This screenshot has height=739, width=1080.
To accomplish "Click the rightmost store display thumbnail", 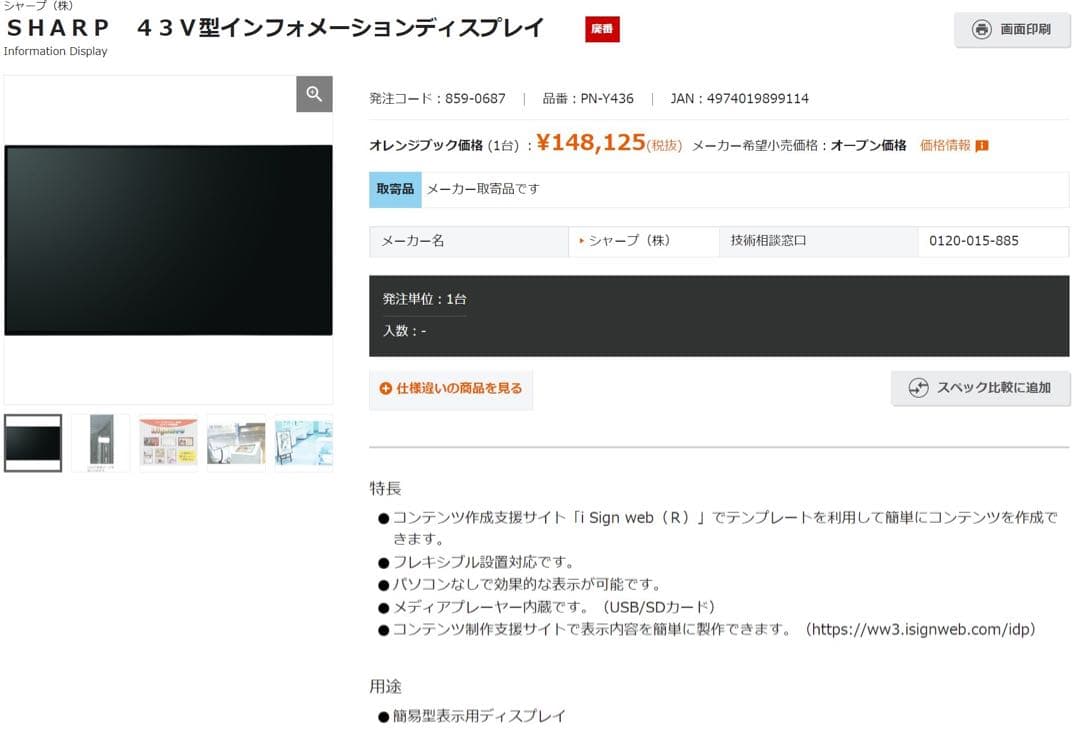I will point(303,441).
